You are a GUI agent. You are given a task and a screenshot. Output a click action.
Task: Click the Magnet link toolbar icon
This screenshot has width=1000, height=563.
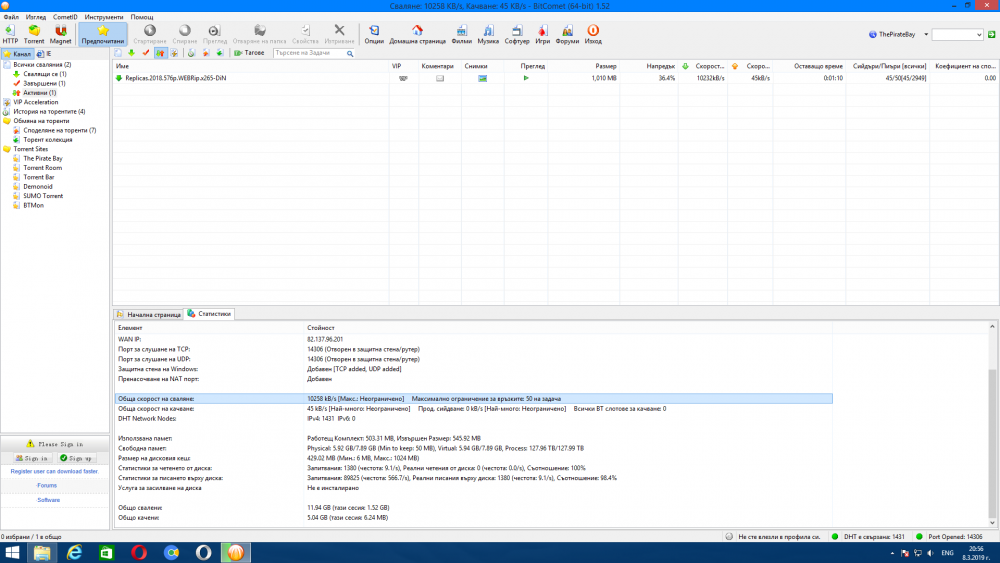click(61, 34)
